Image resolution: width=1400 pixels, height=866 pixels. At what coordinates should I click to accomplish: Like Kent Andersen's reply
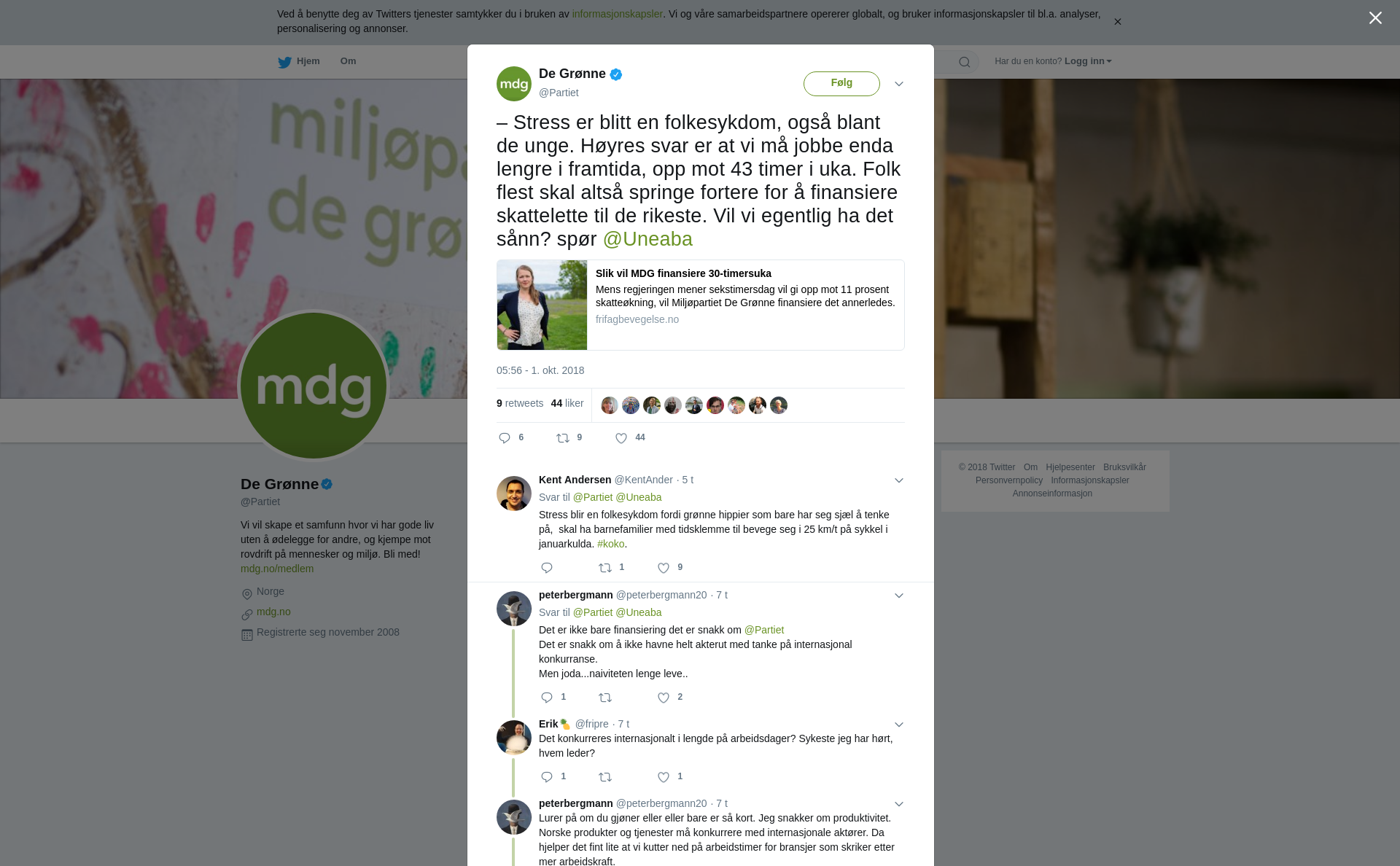point(664,568)
